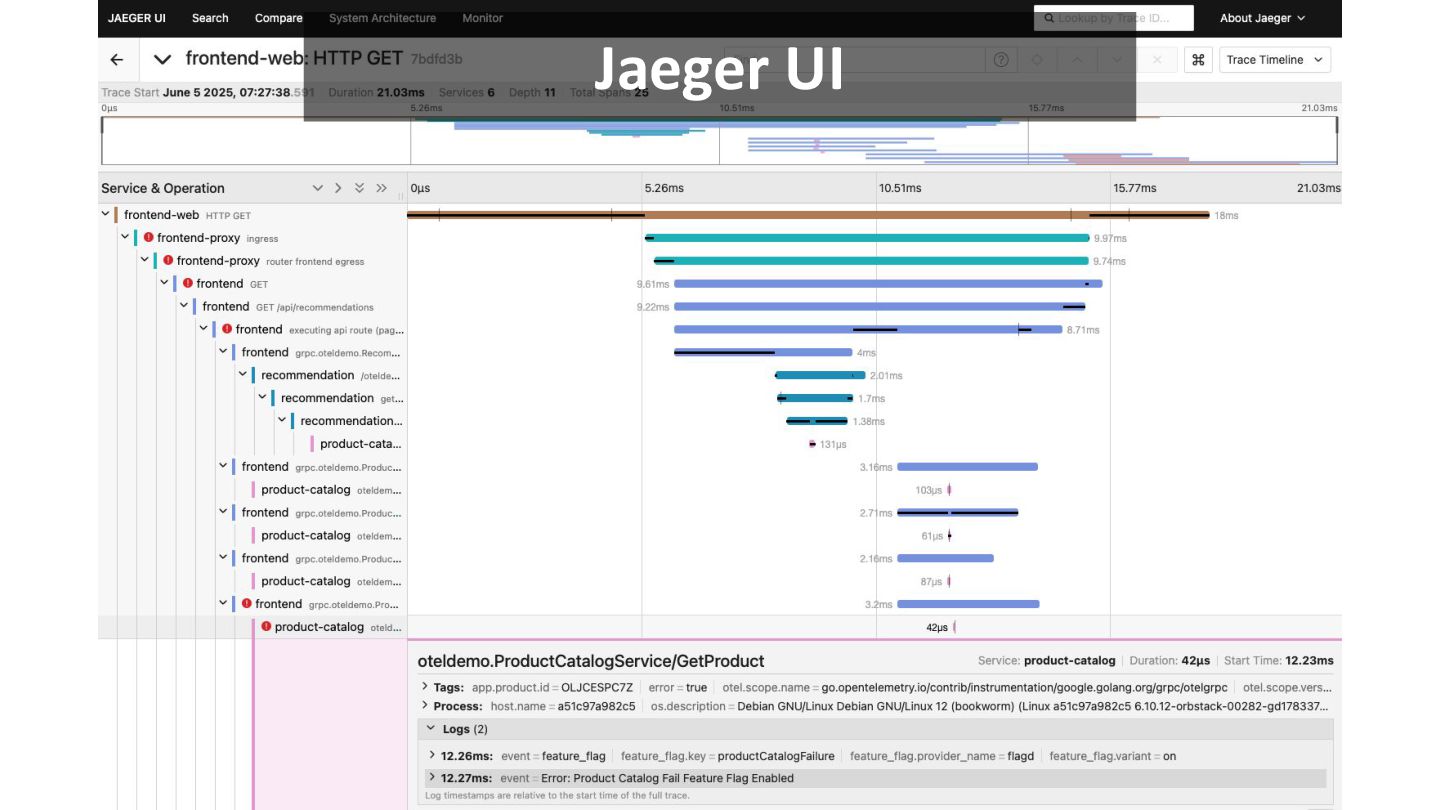The width and height of the screenshot is (1440, 810).
Task: Click the Service & Operation column header
Action: pos(163,188)
